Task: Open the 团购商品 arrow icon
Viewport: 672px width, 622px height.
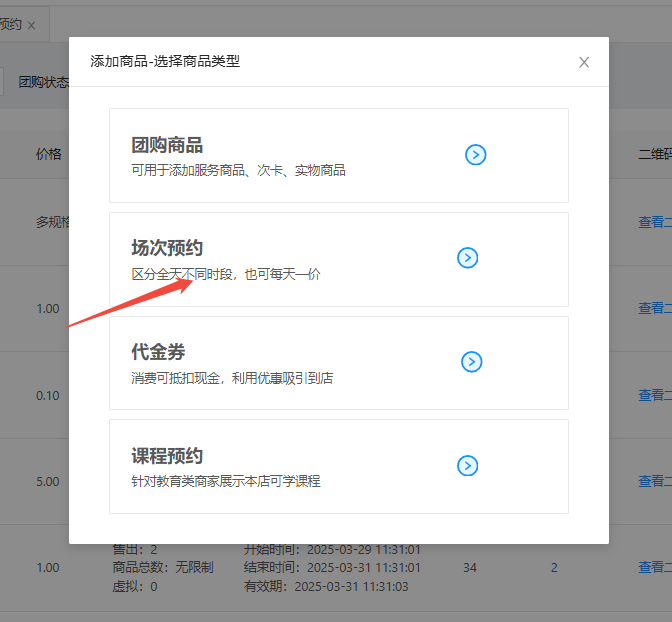Action: pos(476,155)
